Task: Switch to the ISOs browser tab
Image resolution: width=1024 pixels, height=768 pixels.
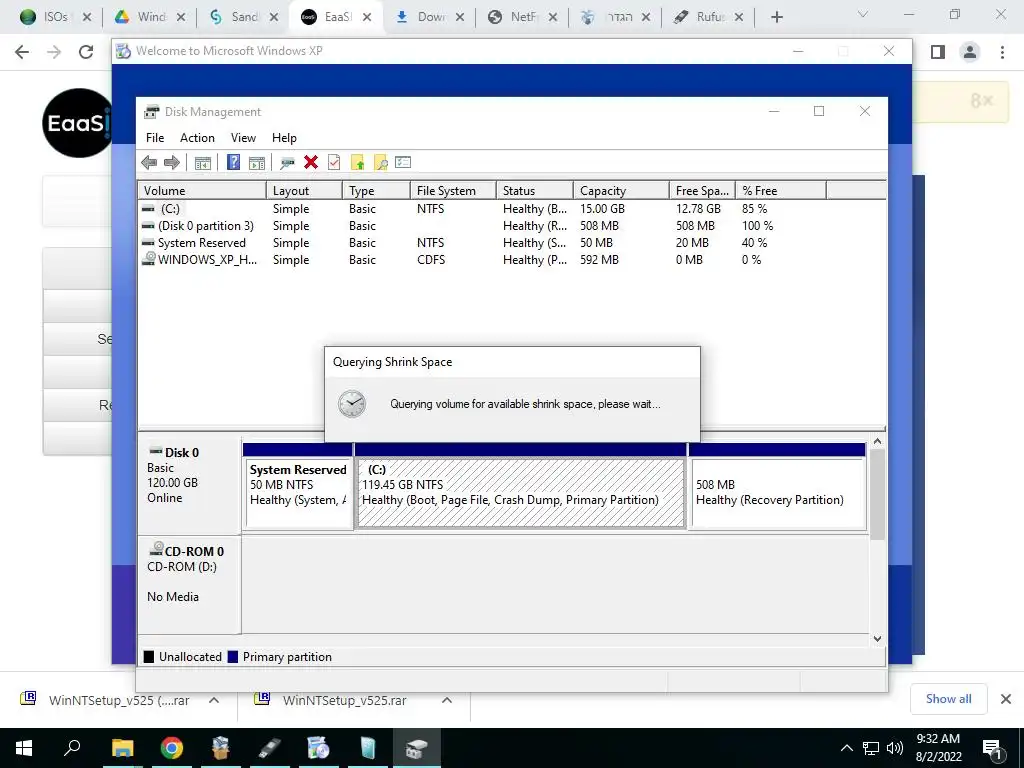Action: (x=56, y=17)
